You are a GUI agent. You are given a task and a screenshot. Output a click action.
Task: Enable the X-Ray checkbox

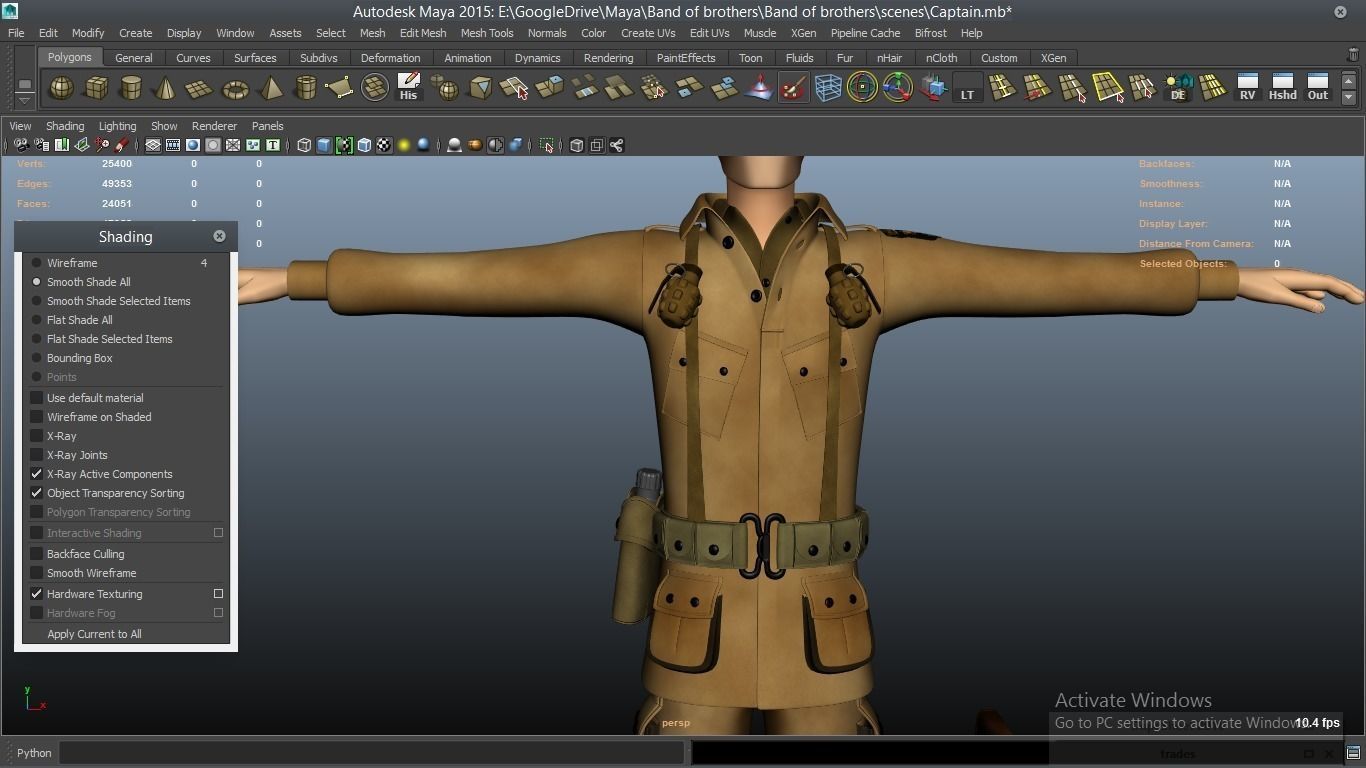pos(36,436)
